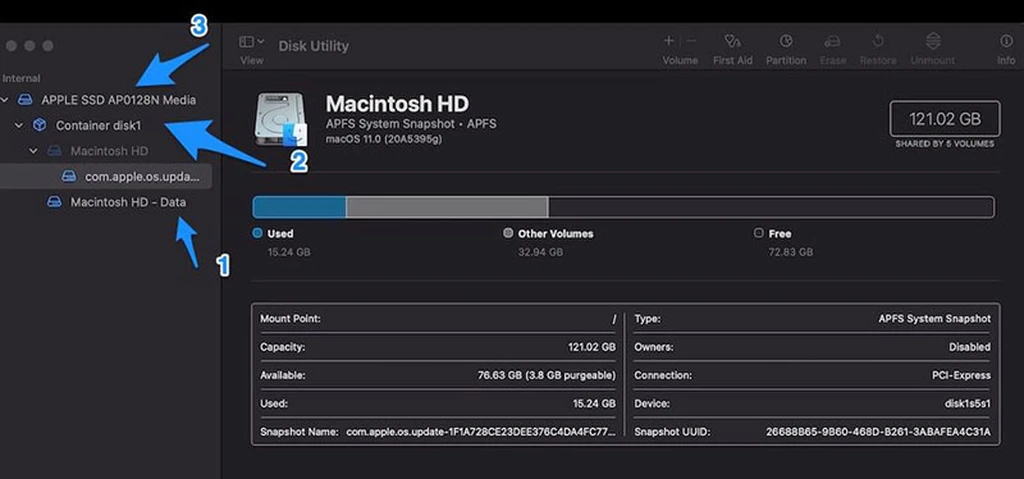Select APPLE SSD AP0128N Media in sidebar

click(x=118, y=100)
